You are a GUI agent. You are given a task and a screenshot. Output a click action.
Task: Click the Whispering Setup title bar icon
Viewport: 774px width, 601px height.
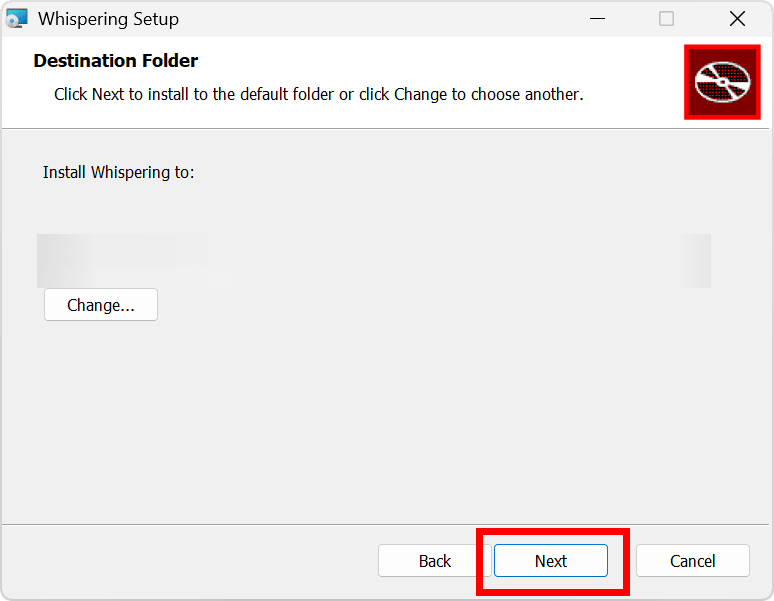(x=17, y=19)
